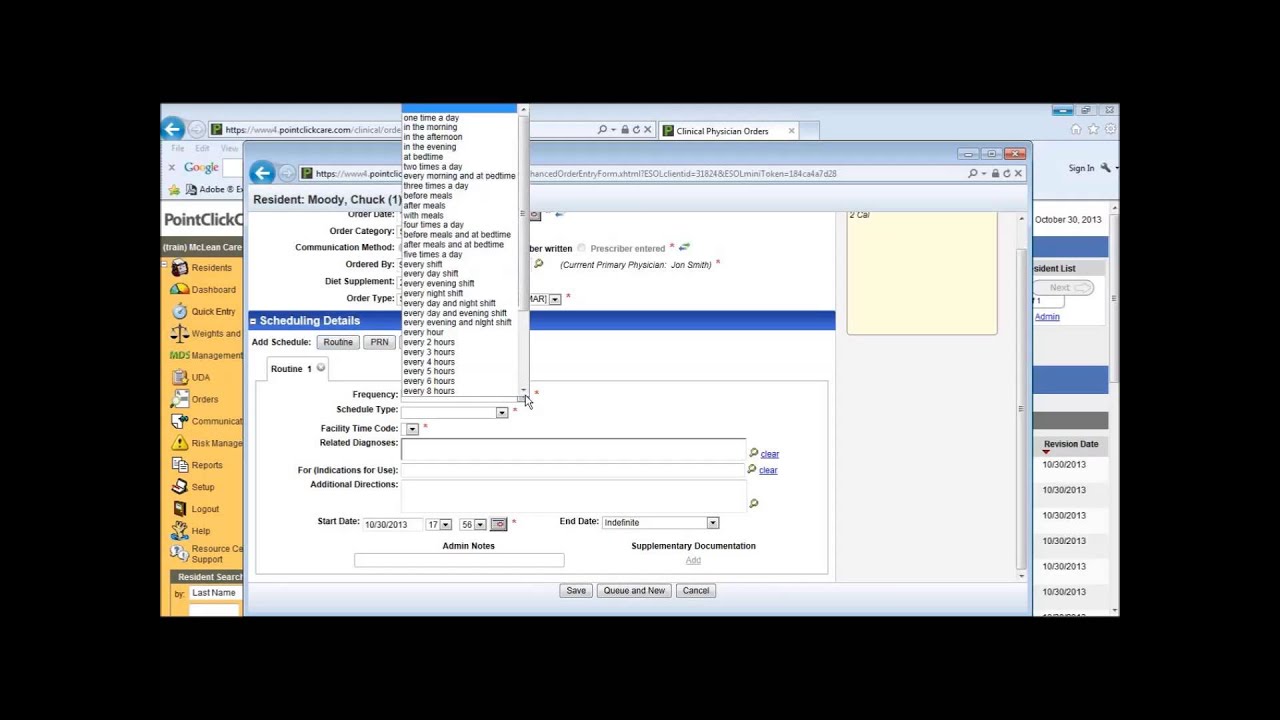This screenshot has height=720, width=1280.
Task: Open the Dashboard gauge icon
Action: (179, 290)
